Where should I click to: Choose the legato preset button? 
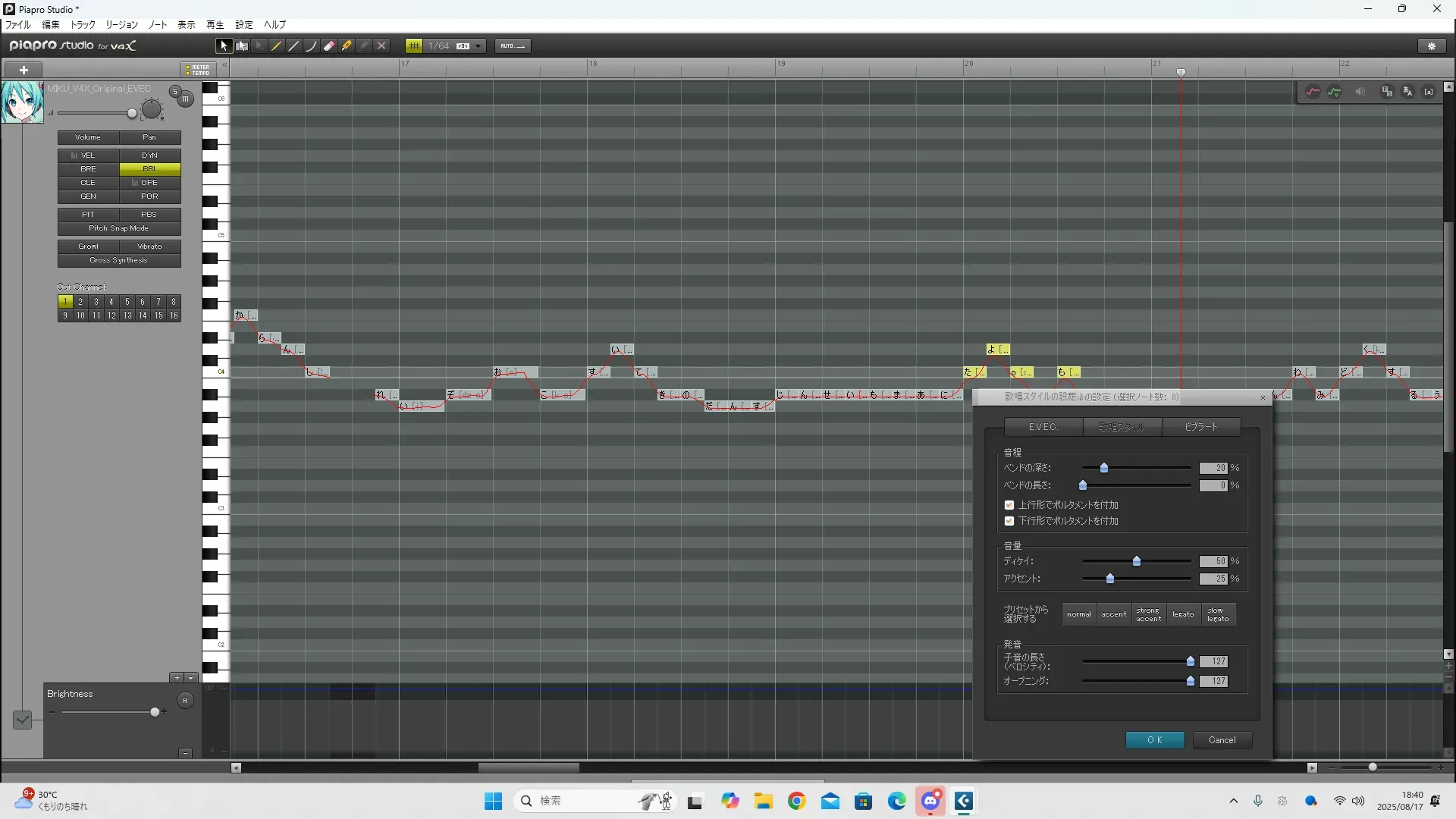[1183, 614]
